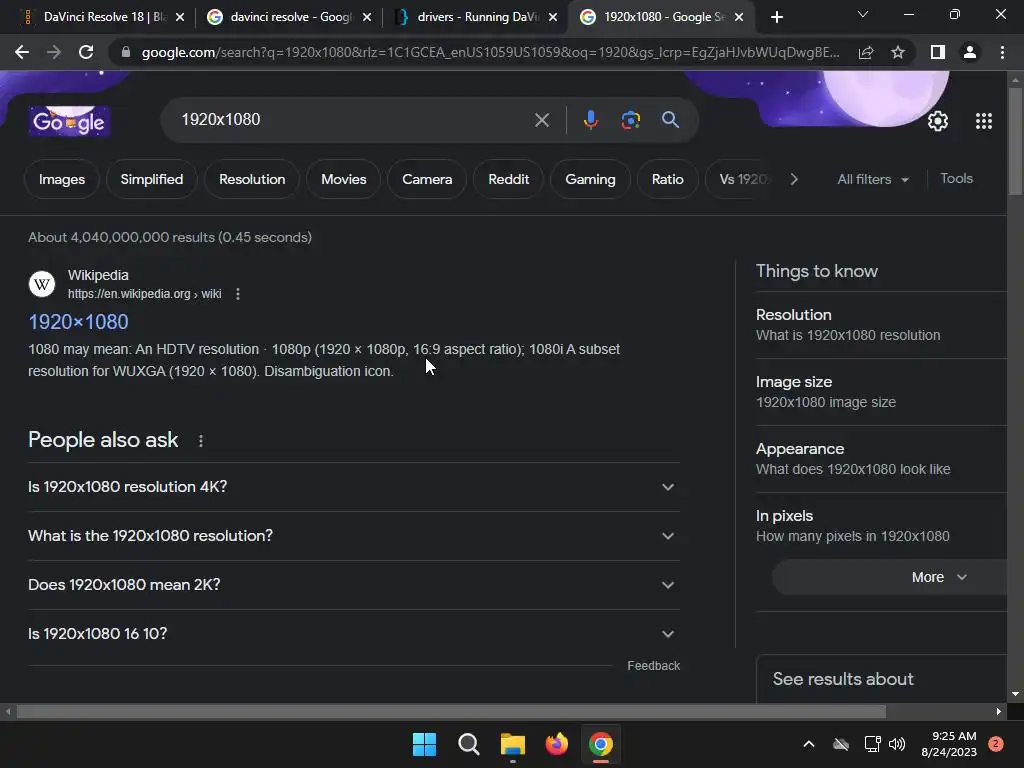1024x768 pixels.
Task: Switch to drivers Running DaVinci tab
Action: click(477, 17)
